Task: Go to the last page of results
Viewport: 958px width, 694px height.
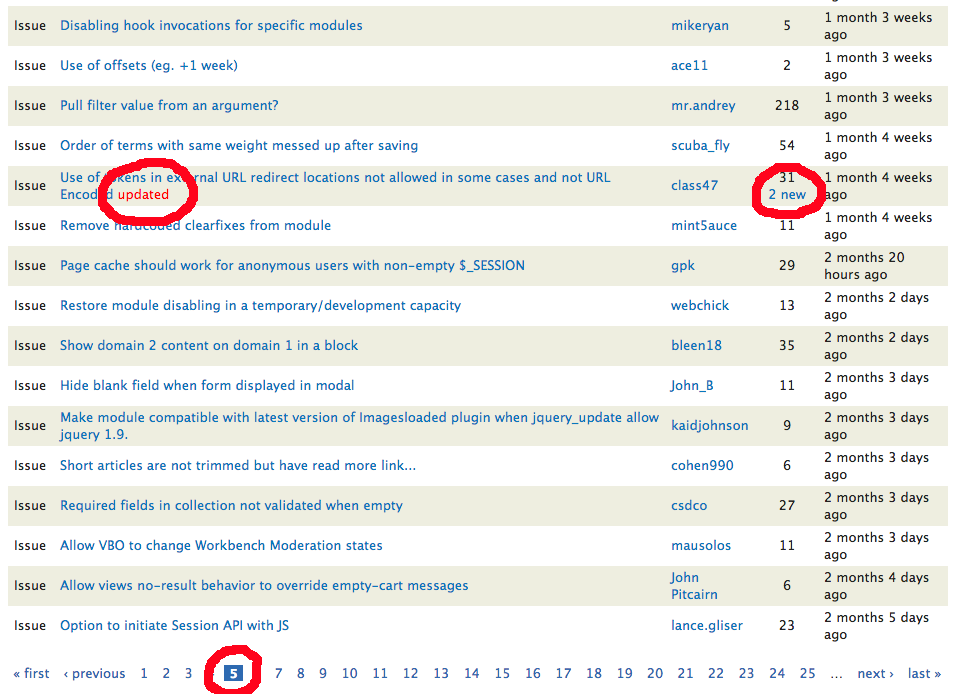Action: click(x=922, y=673)
